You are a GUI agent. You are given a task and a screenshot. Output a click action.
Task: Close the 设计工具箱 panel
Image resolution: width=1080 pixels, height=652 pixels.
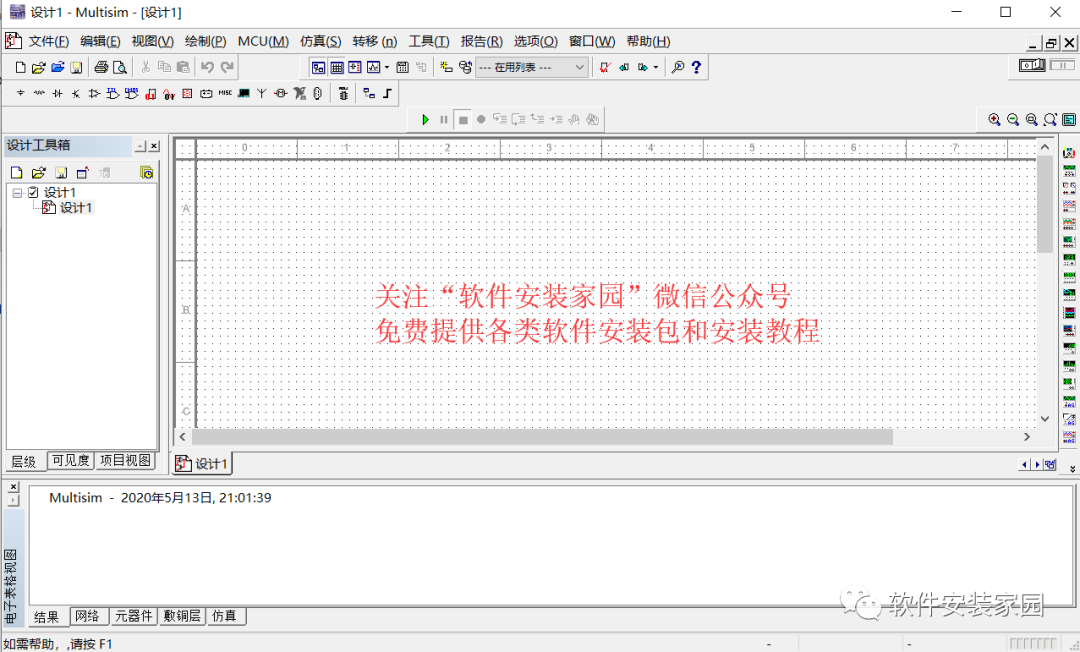pos(154,146)
